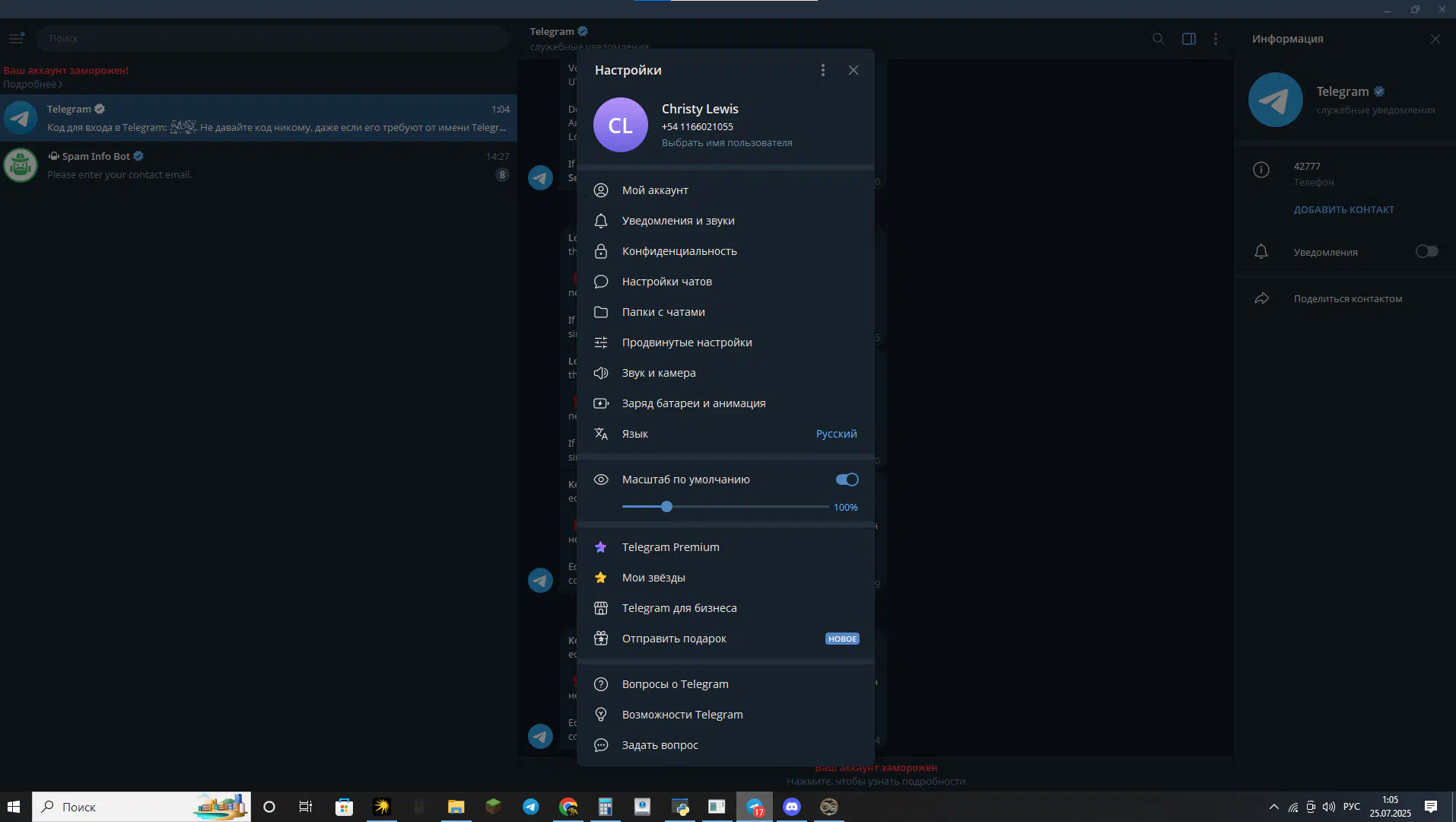The height and width of the screenshot is (822, 1456).
Task: Toggle the info side panel icon
Action: (x=1189, y=39)
